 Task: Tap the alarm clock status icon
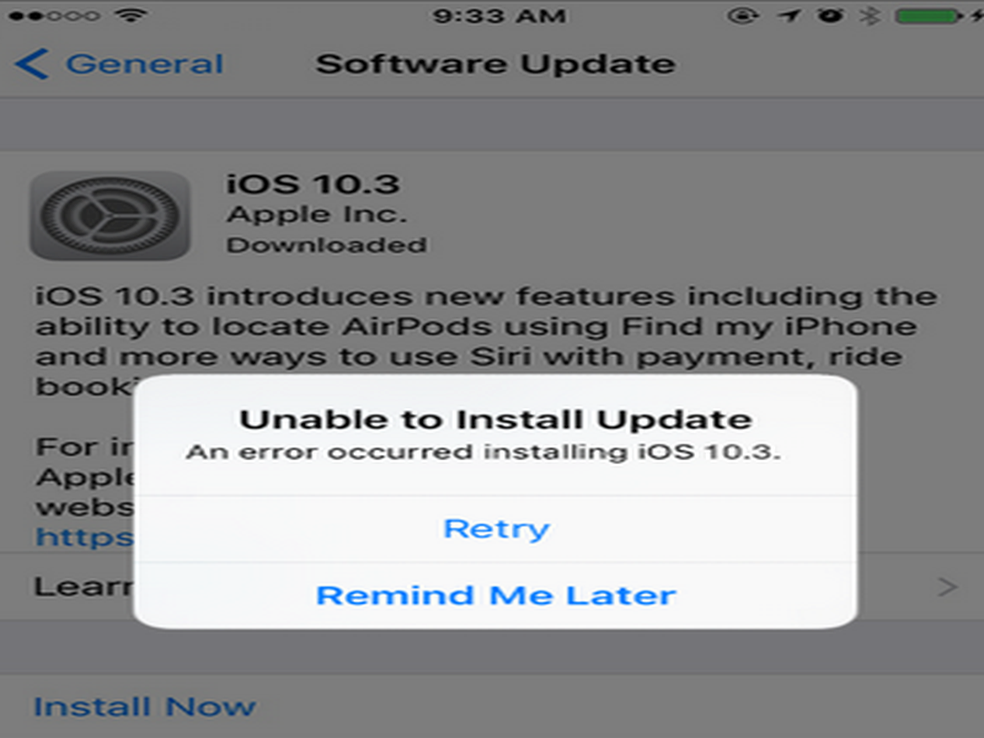click(x=830, y=15)
